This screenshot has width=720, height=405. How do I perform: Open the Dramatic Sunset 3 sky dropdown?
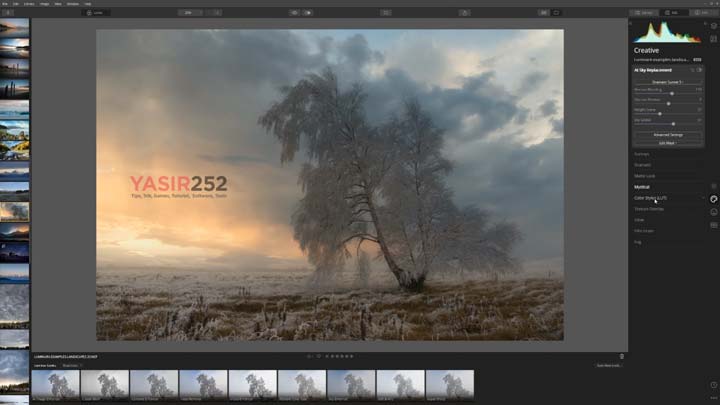coord(668,82)
